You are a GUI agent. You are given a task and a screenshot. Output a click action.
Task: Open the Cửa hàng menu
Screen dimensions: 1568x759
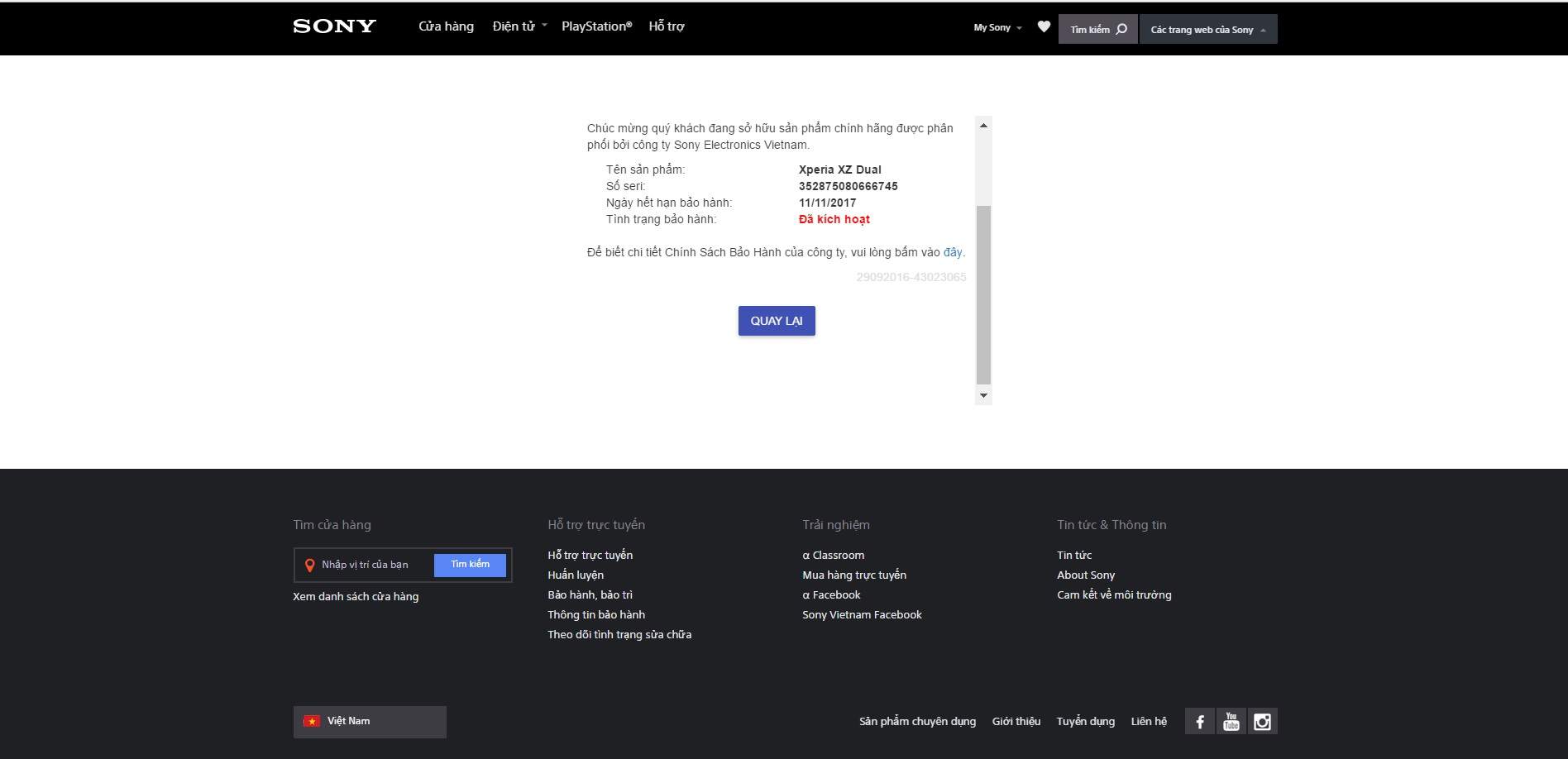pos(446,26)
